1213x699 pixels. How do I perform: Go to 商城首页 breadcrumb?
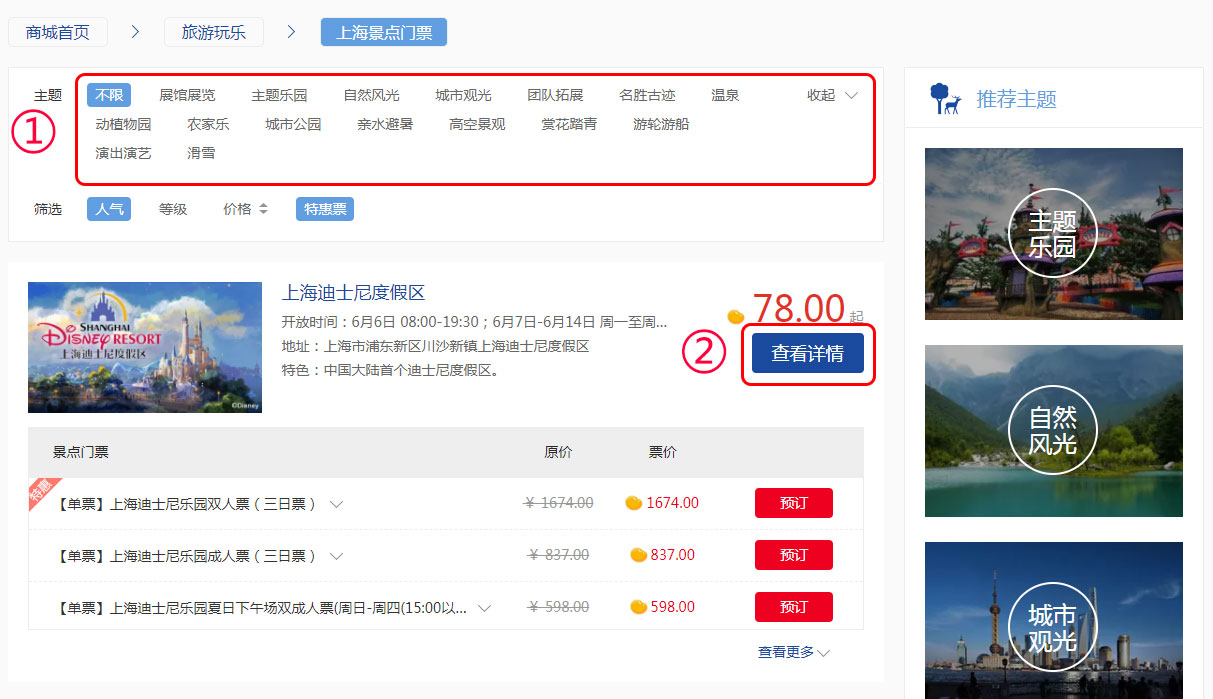(58, 32)
